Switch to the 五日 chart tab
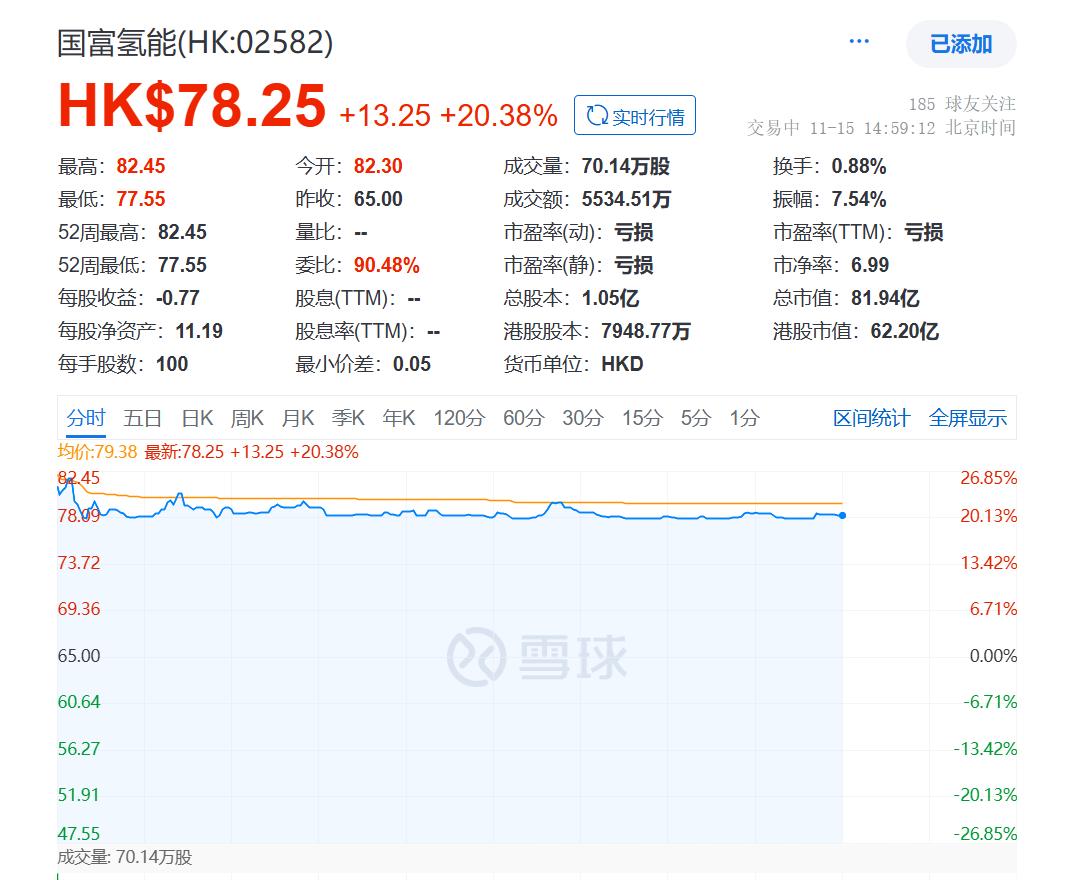The image size is (1066, 880). (x=142, y=418)
